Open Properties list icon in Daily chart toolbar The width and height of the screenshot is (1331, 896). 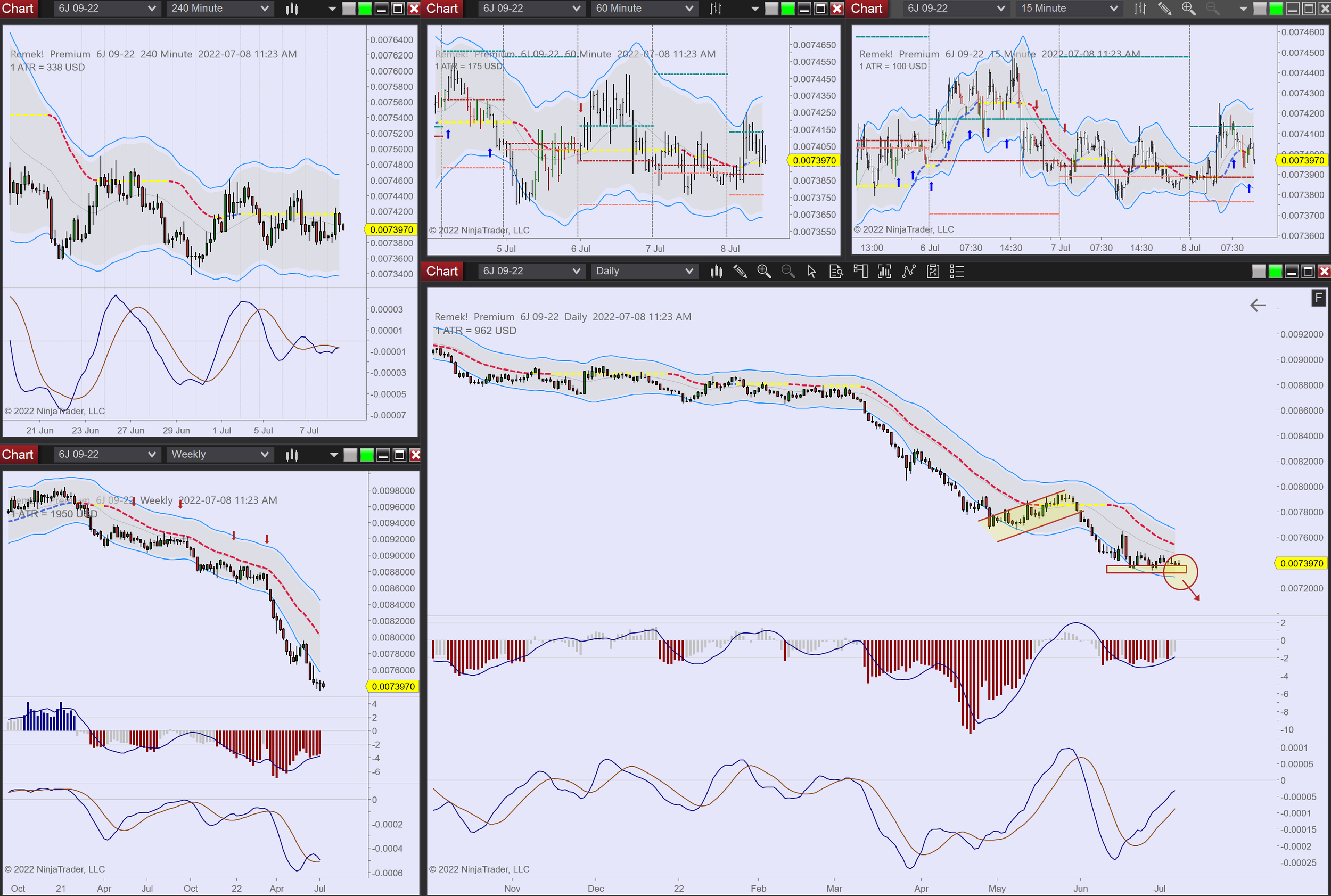(x=957, y=272)
